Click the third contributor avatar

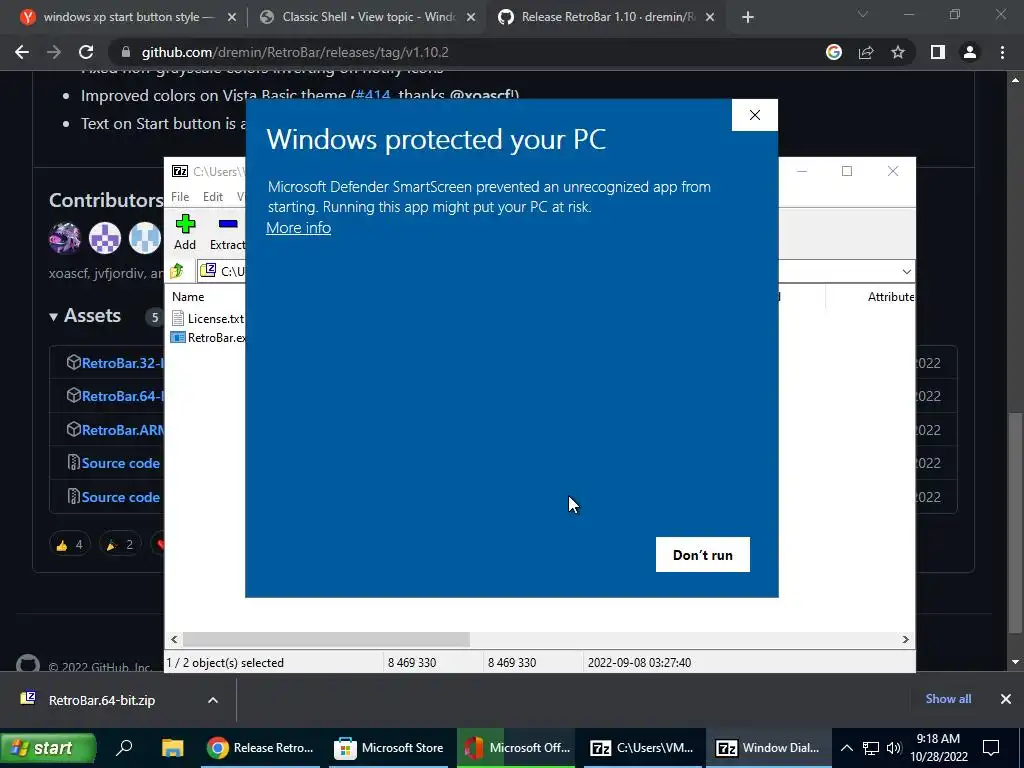[x=145, y=237]
